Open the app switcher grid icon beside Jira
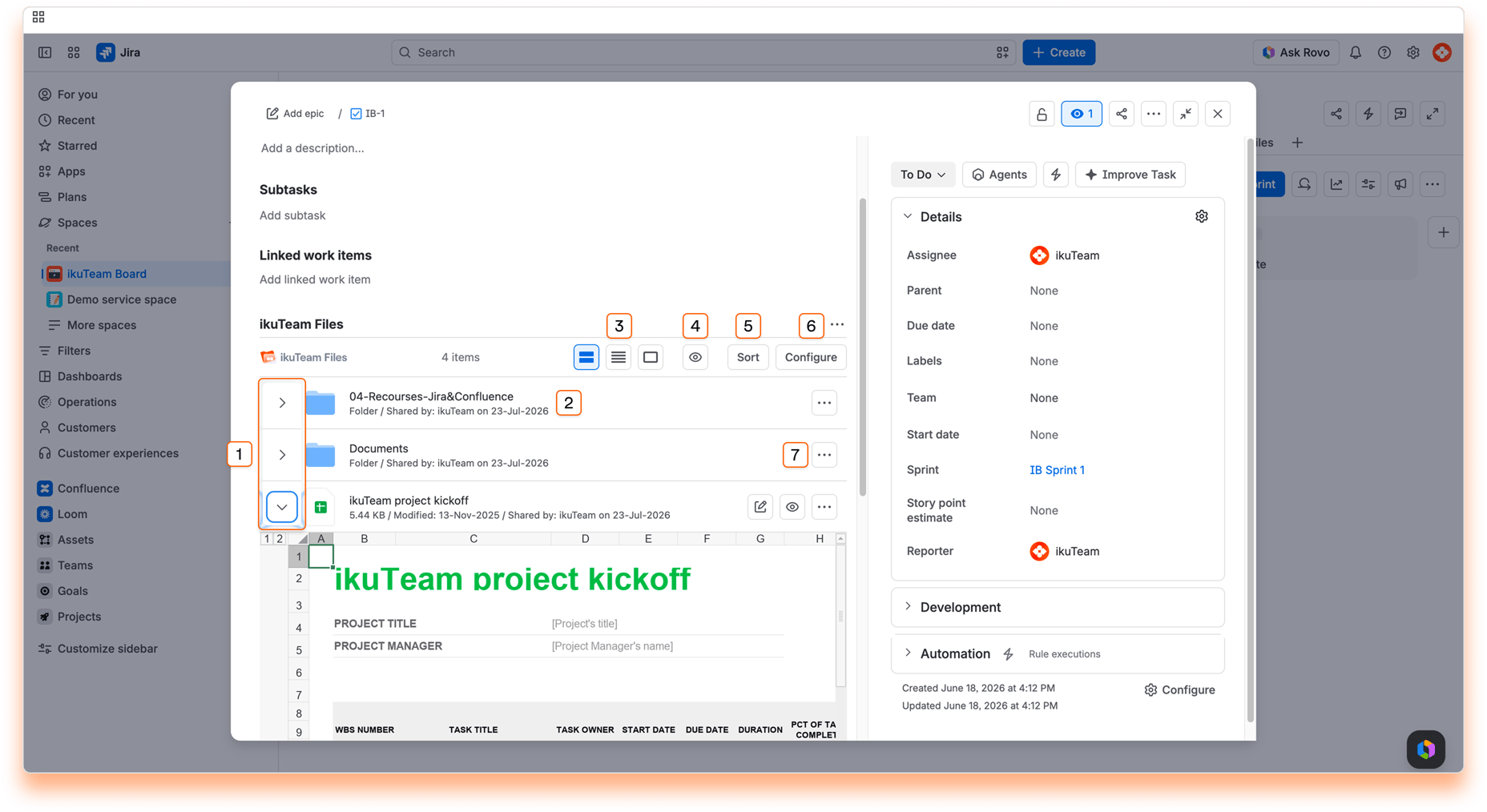 [x=74, y=52]
